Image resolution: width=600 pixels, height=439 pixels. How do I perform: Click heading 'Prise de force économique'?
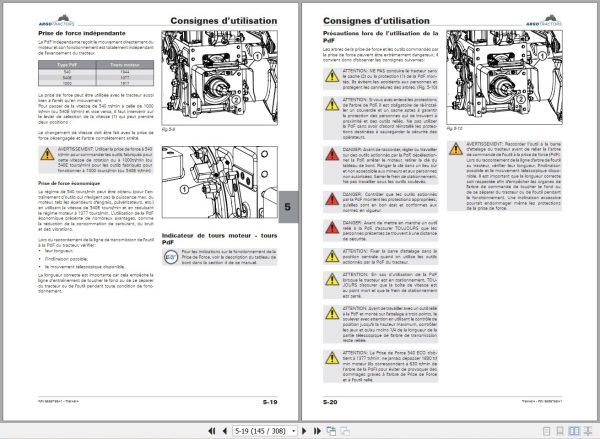point(69,183)
